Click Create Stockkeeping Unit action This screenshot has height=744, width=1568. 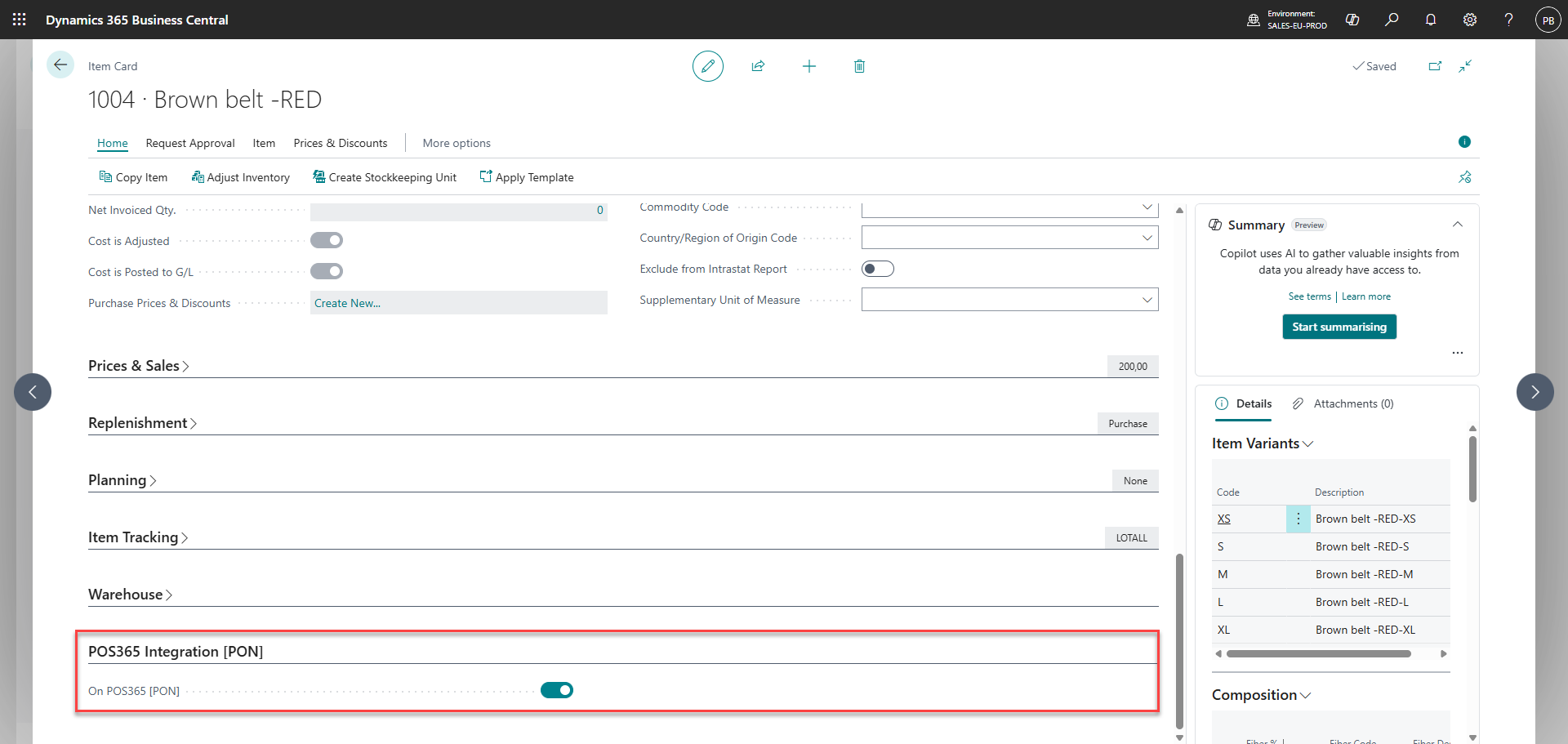(x=385, y=177)
